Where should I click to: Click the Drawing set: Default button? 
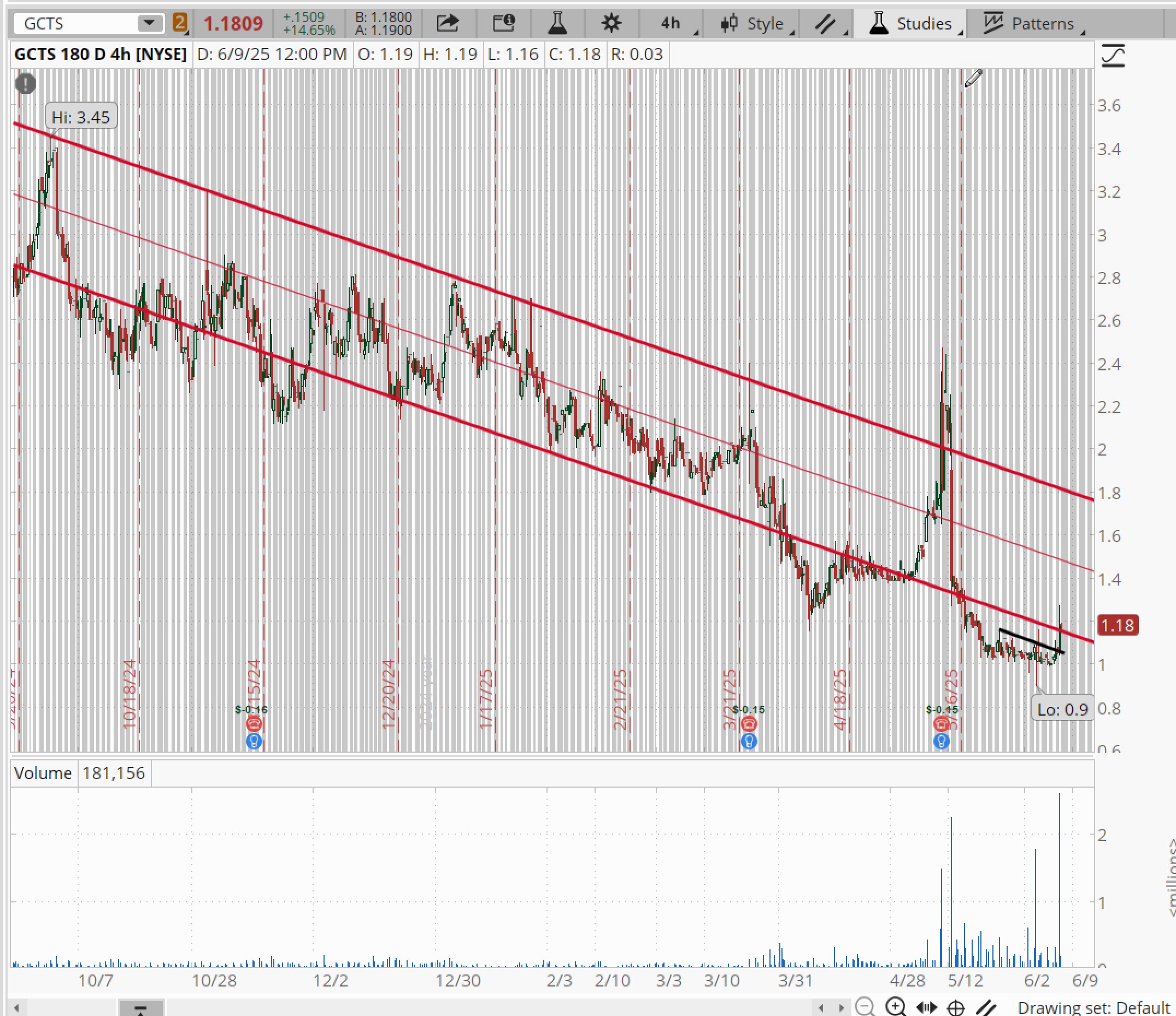point(1092,1007)
